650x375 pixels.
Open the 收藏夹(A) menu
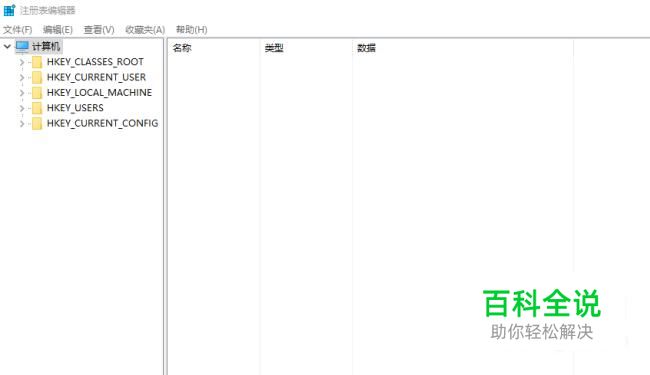145,30
